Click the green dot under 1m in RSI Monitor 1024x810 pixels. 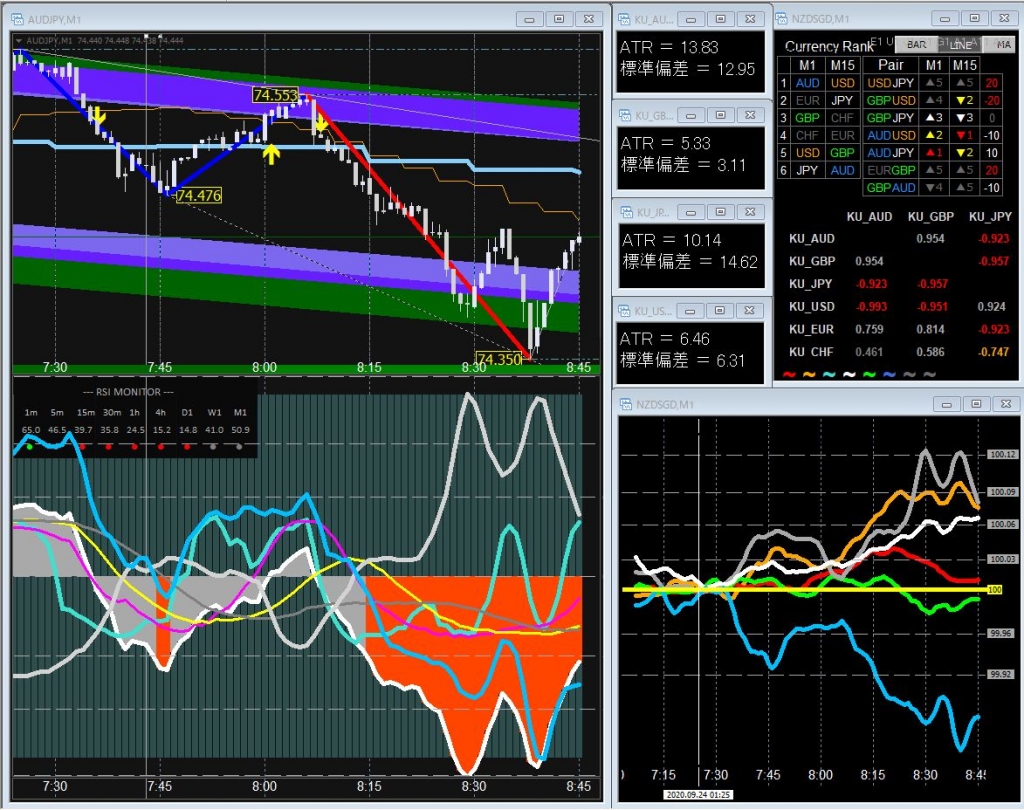(x=29, y=446)
